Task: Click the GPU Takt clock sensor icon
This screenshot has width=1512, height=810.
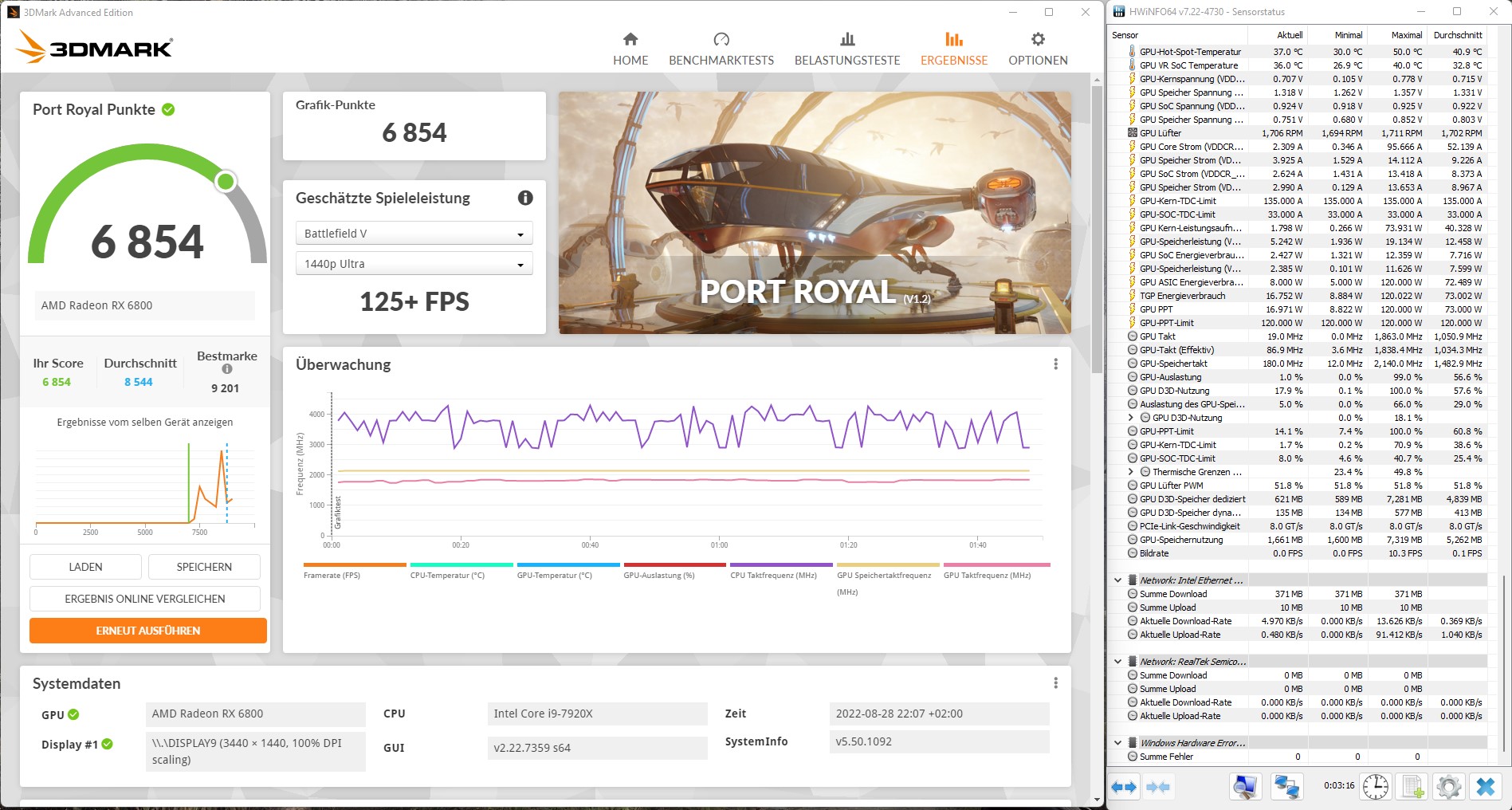Action: coord(1133,336)
